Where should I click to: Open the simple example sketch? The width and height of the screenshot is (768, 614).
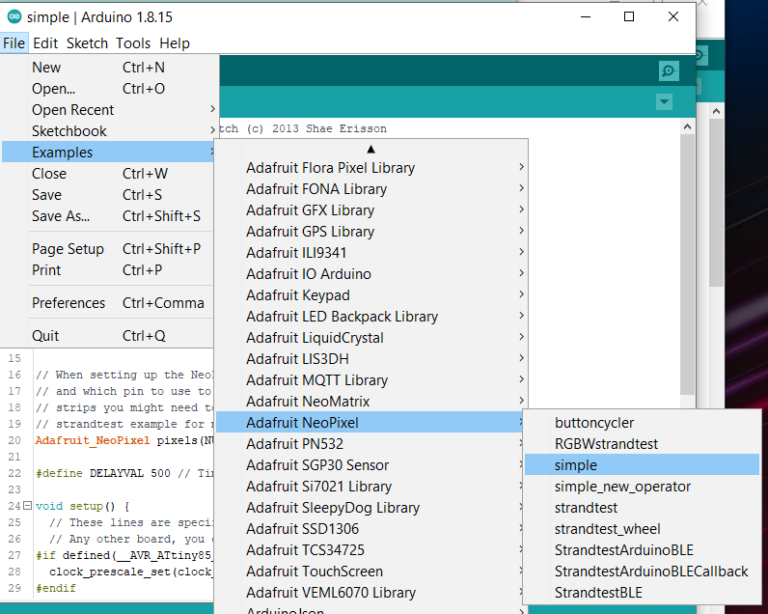click(x=642, y=465)
